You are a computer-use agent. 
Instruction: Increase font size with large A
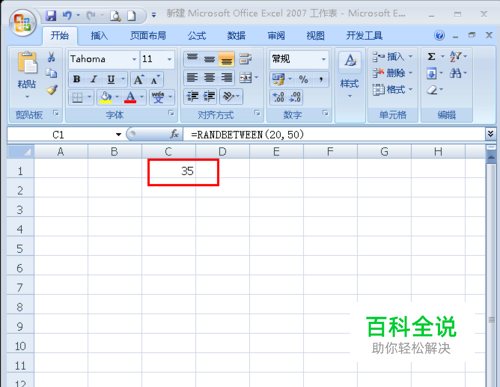point(138,80)
